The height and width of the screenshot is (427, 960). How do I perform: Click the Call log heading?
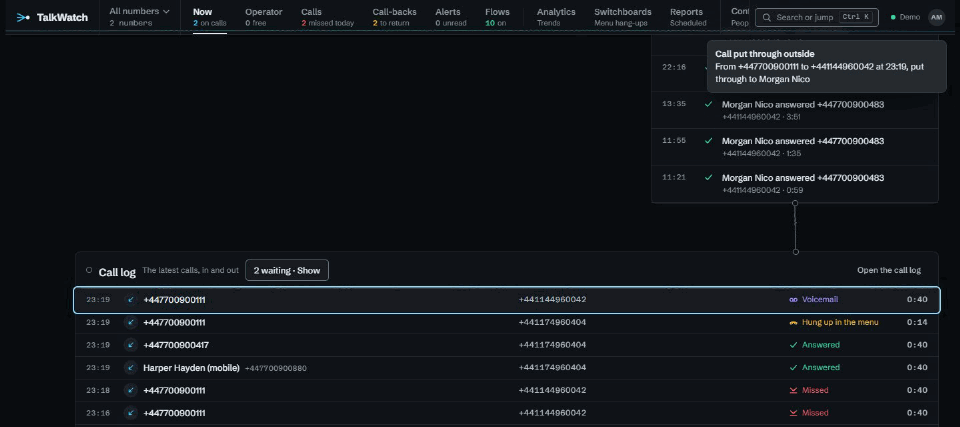[117, 272]
